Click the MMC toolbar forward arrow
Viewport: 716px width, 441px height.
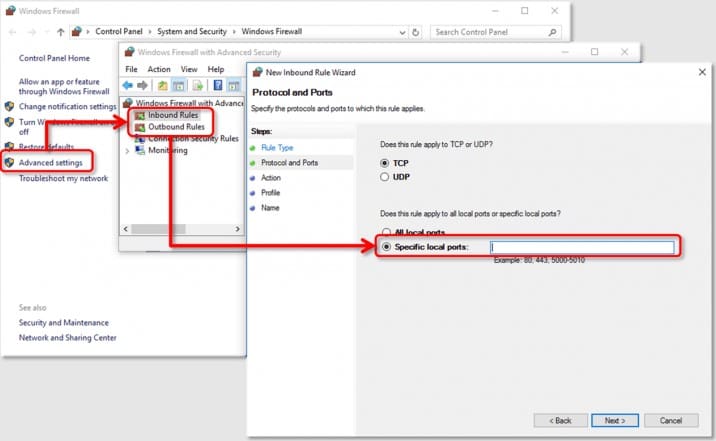(142, 85)
